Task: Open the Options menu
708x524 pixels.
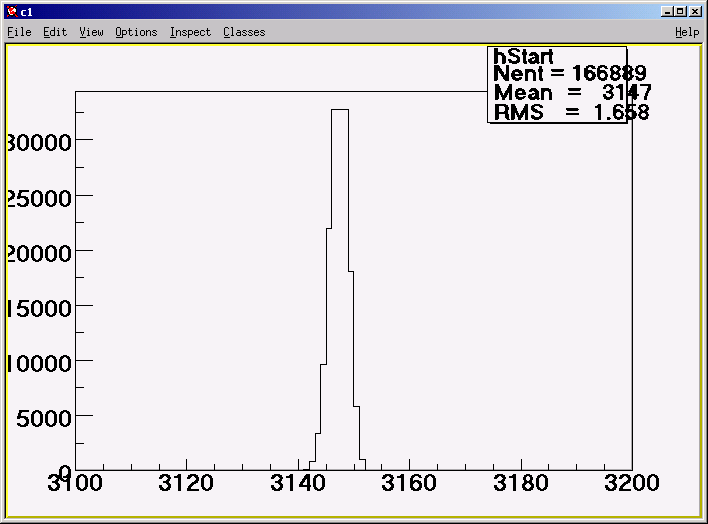Action: [x=136, y=32]
